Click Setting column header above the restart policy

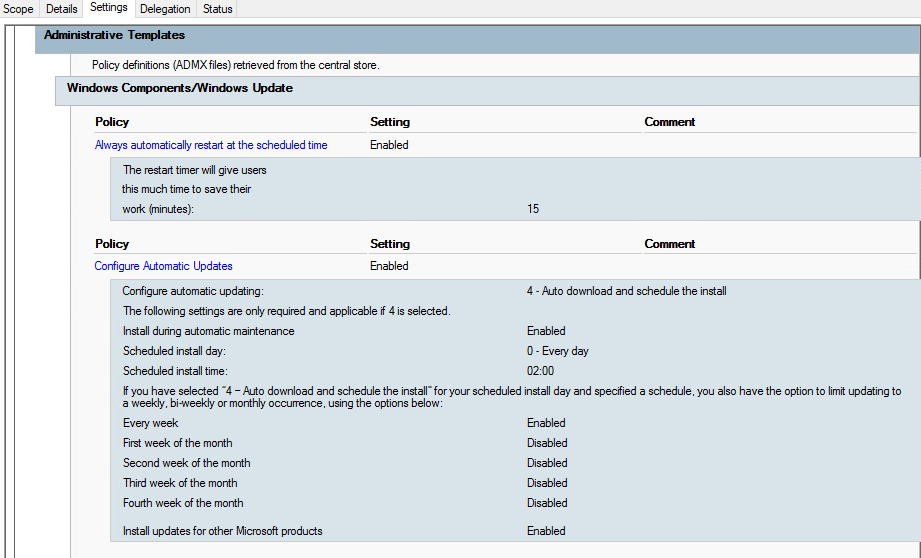point(390,122)
